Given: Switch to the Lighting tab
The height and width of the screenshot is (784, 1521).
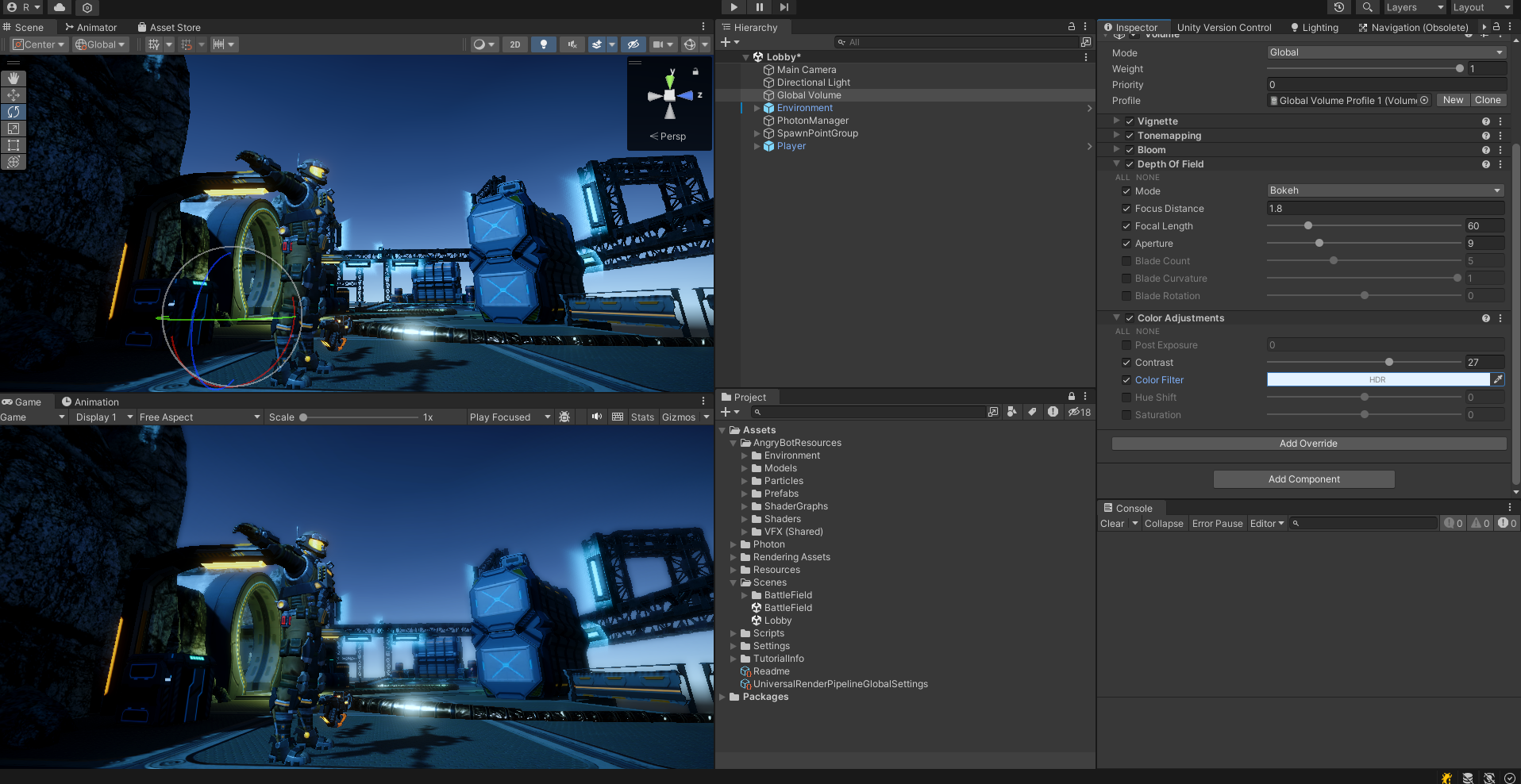Looking at the screenshot, I should 1314,27.
